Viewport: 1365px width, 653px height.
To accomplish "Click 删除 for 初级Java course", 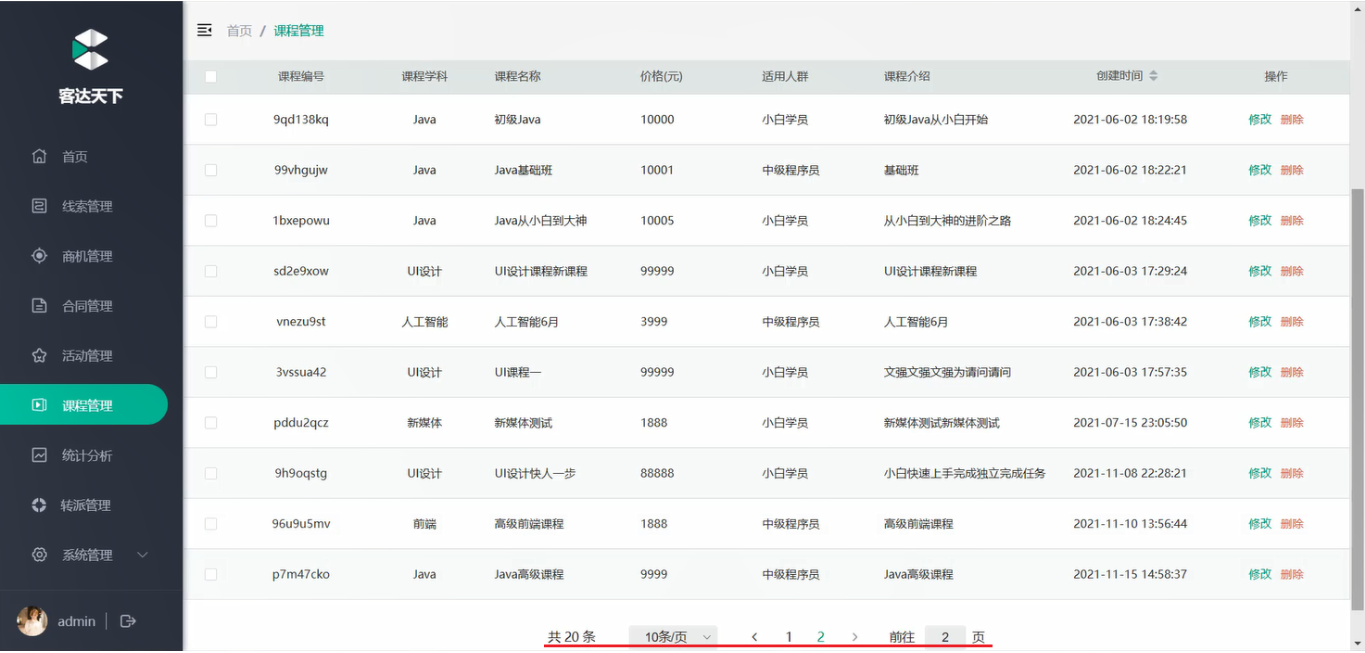I will pyautogui.click(x=1292, y=119).
